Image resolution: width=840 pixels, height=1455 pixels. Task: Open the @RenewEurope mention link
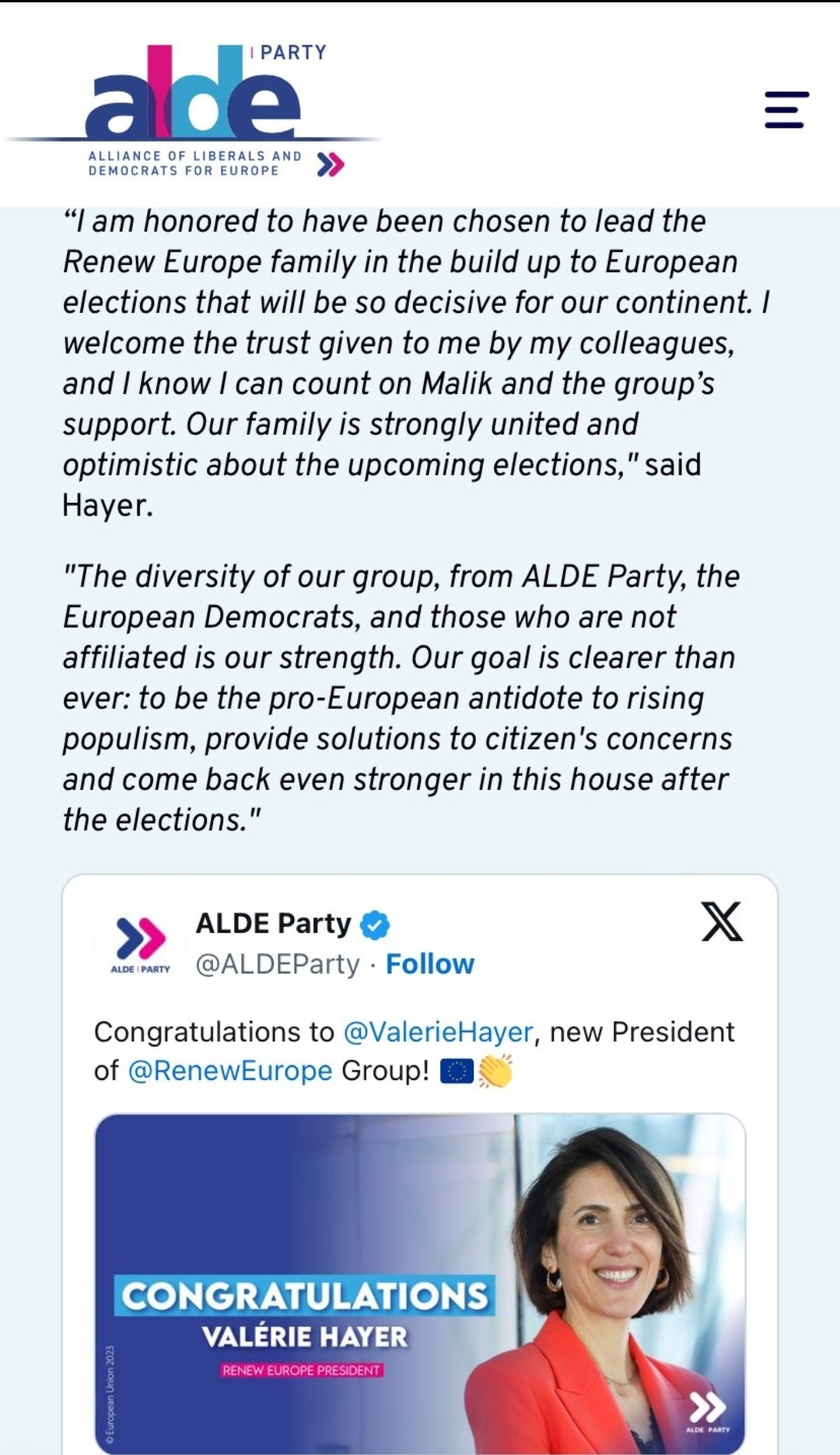coord(230,1071)
